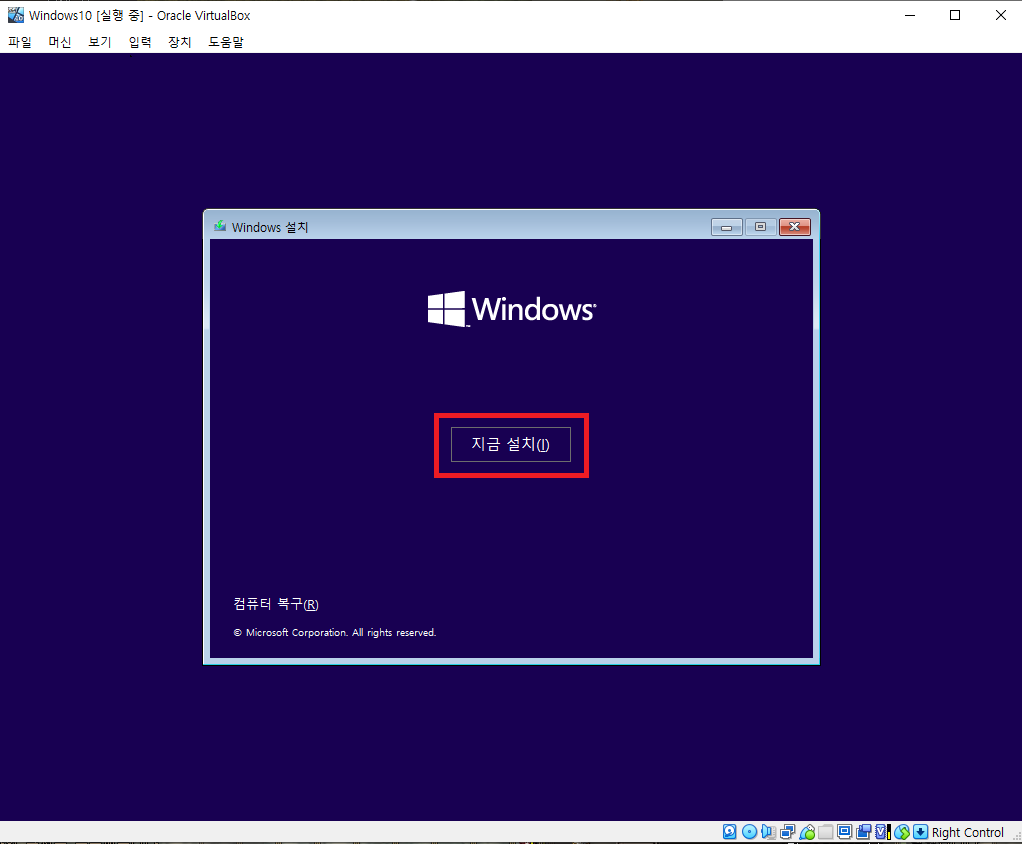1022x845 pixels.
Task: Maximize the VirtualBox window
Action: coord(955,15)
